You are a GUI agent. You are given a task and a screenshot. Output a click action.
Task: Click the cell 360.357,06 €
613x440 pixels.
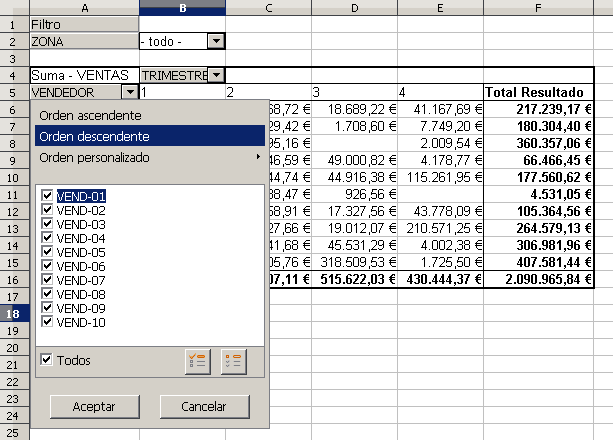point(539,143)
